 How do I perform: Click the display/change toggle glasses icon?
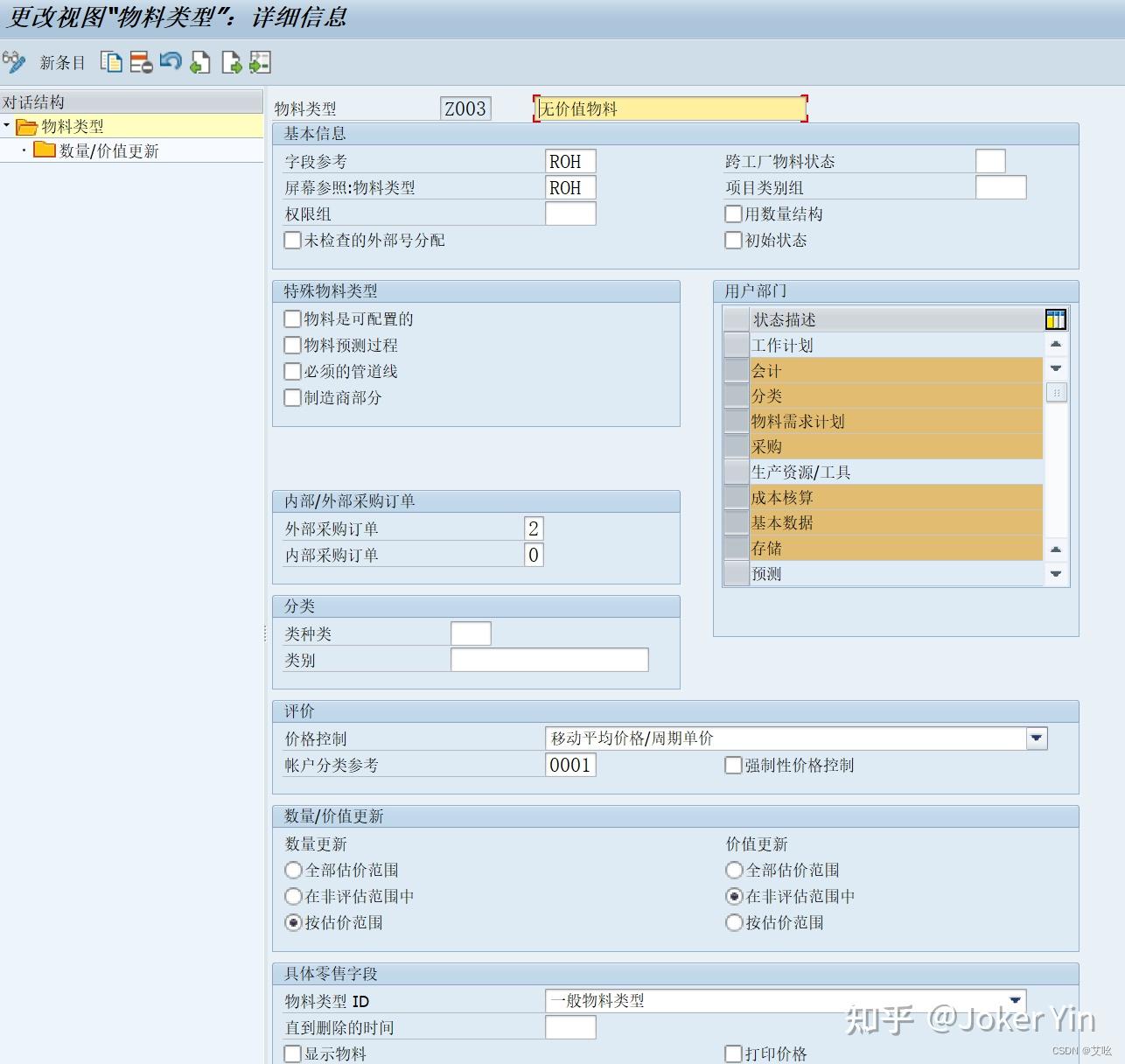pos(14,62)
